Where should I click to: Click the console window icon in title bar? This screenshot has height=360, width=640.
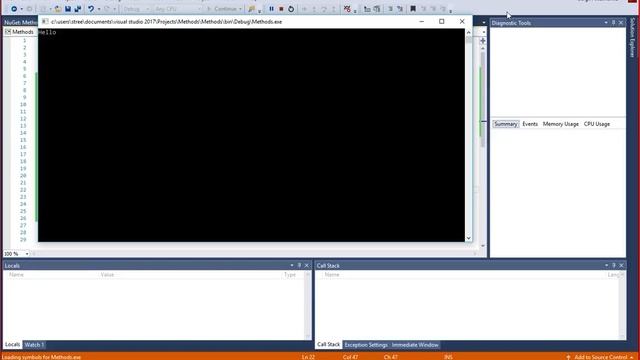point(45,21)
